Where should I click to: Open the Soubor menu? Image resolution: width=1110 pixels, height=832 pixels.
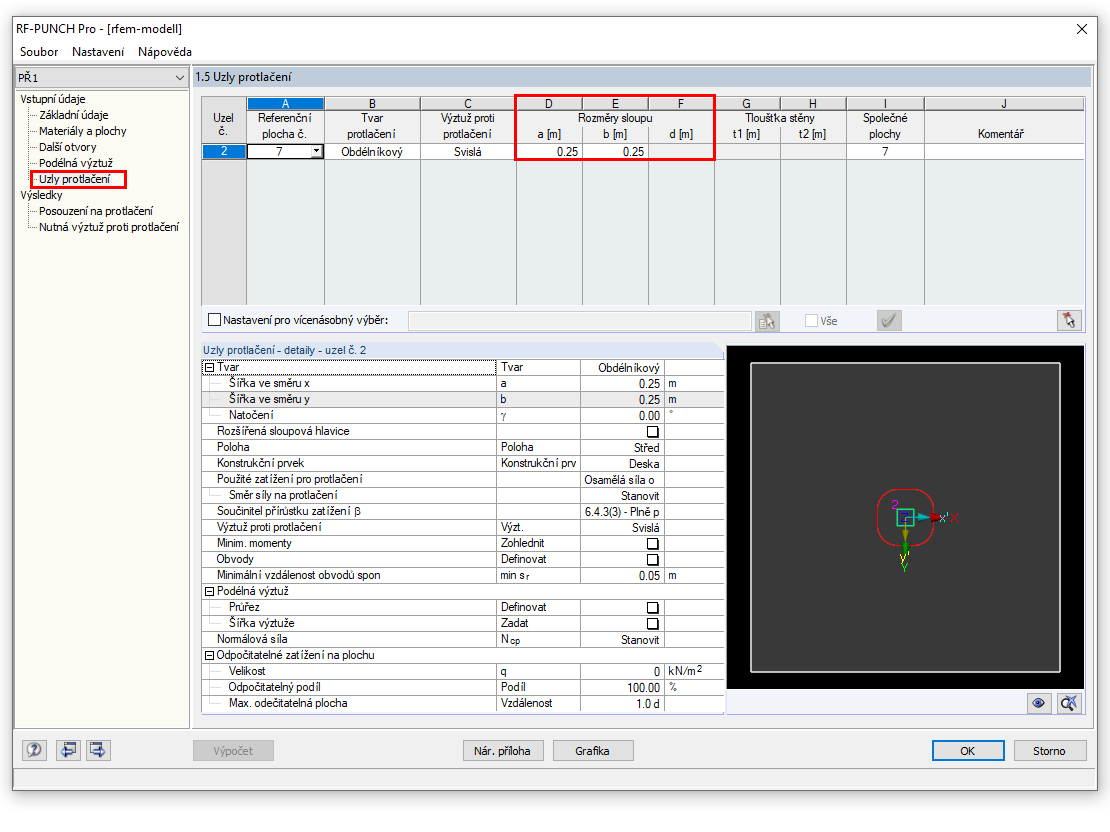tap(39, 52)
